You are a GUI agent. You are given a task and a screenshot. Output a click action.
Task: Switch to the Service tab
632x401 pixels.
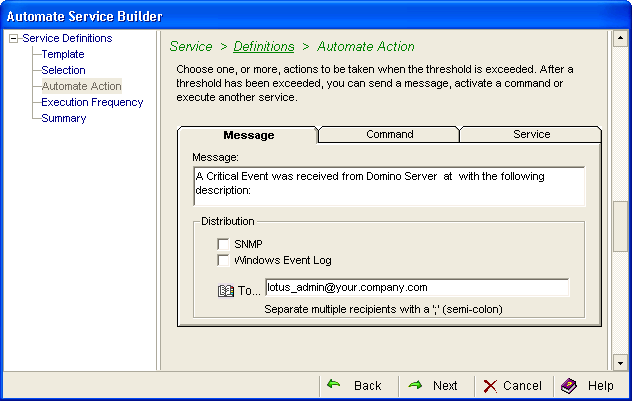coord(531,134)
